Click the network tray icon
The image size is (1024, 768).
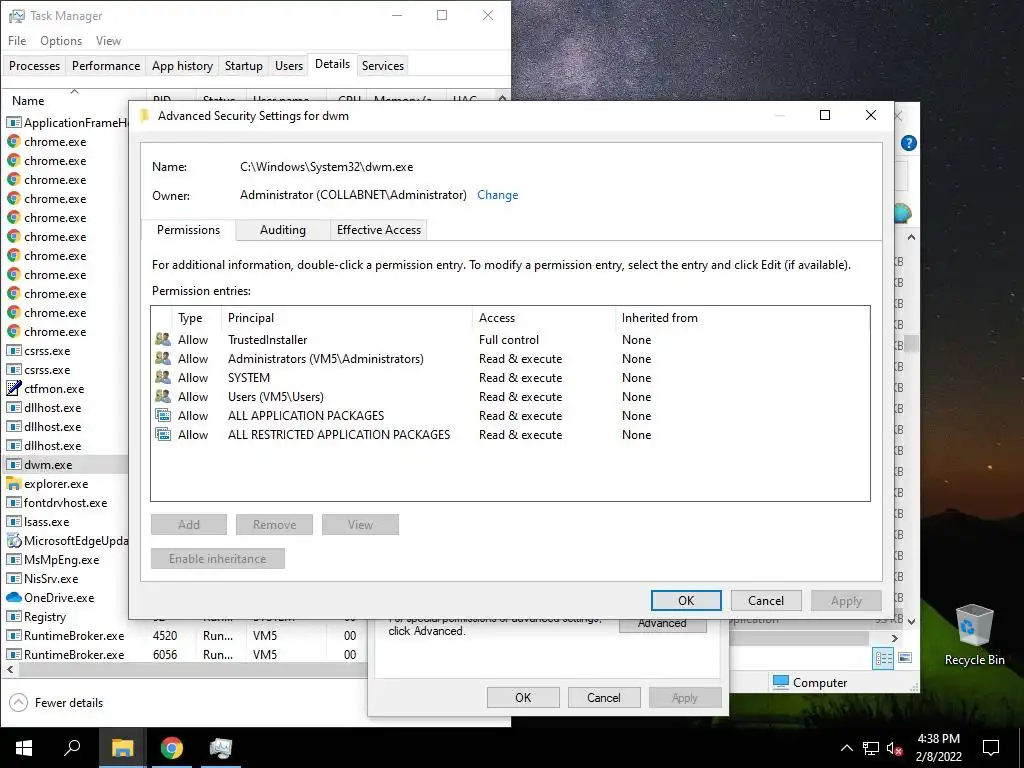(871, 748)
